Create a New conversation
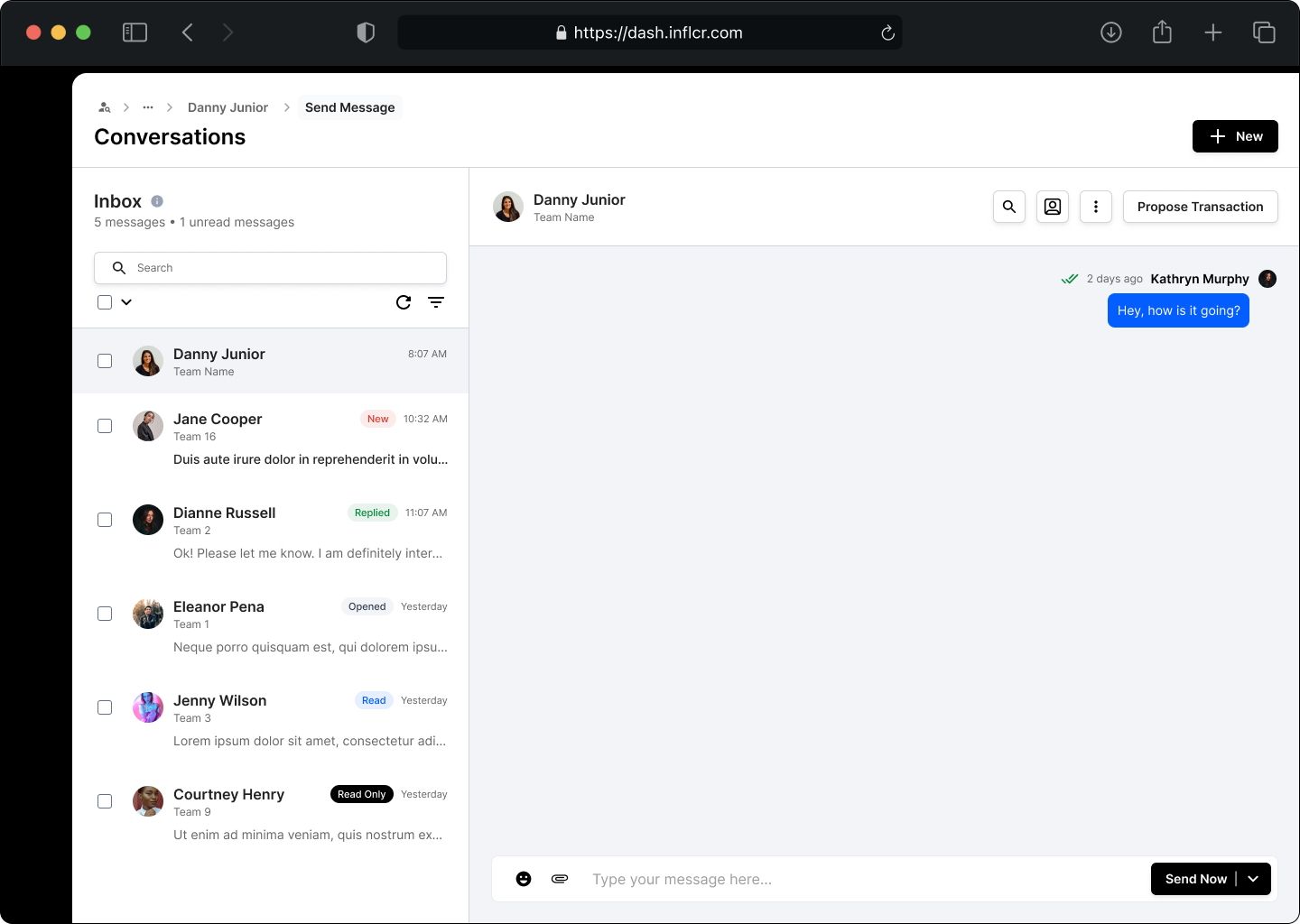 (1235, 136)
